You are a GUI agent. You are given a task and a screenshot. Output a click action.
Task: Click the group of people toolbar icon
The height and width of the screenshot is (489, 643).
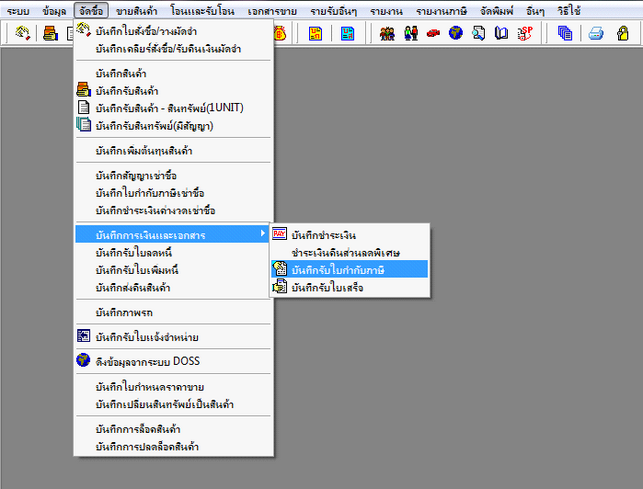(387, 33)
